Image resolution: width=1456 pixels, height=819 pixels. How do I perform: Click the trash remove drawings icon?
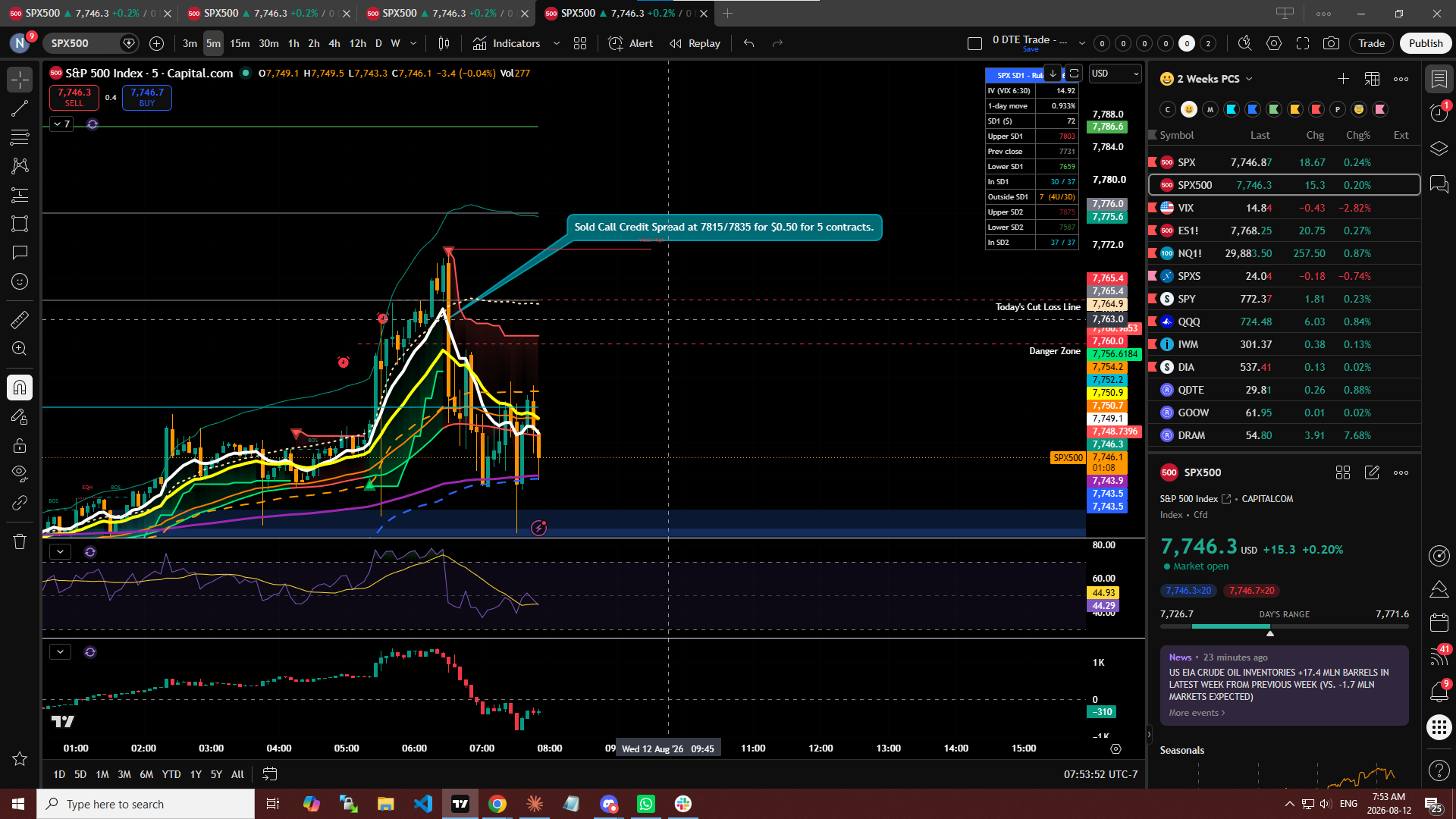(x=20, y=541)
